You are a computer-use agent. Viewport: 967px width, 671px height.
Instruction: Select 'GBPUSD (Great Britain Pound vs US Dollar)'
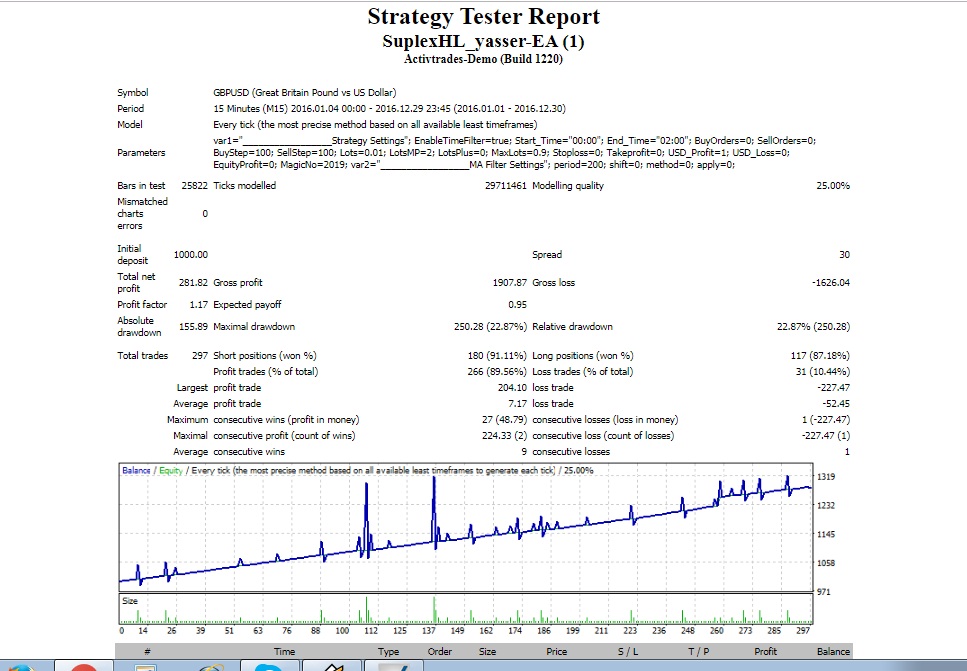point(305,93)
